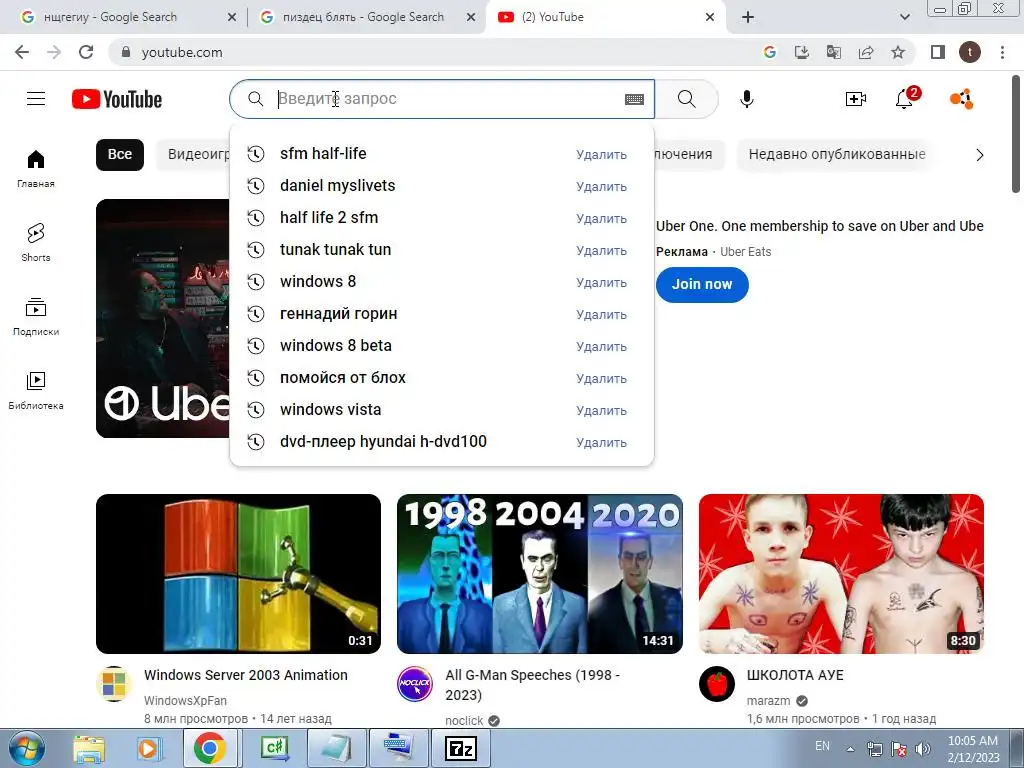Open 7-Zip from taskbar
This screenshot has width=1024, height=768.
pyautogui.click(x=460, y=748)
